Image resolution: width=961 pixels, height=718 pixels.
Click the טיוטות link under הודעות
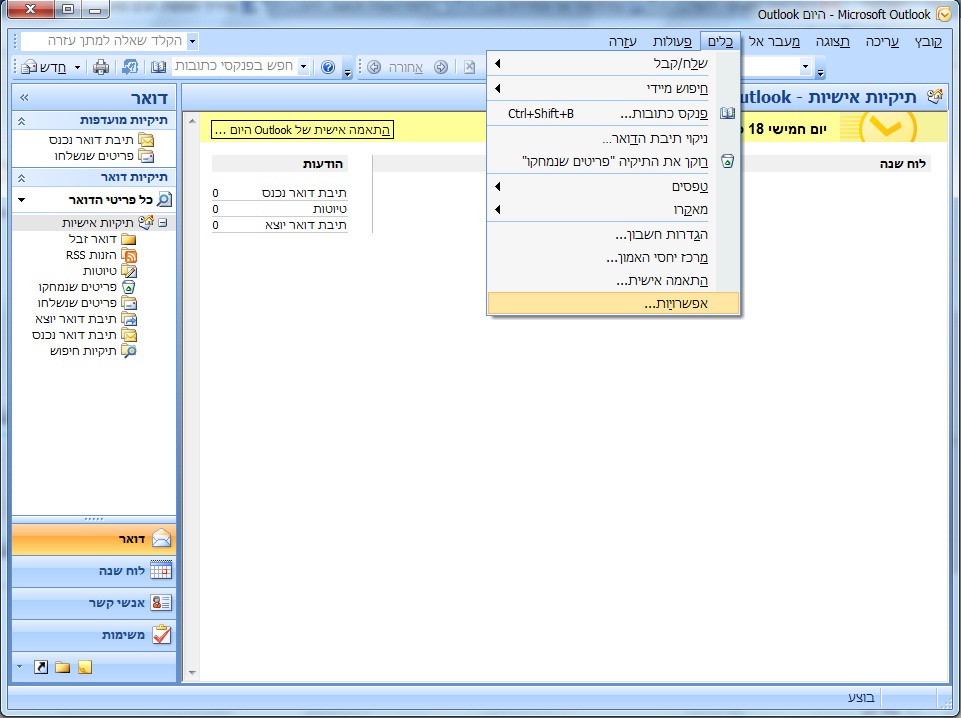pyautogui.click(x=330, y=209)
